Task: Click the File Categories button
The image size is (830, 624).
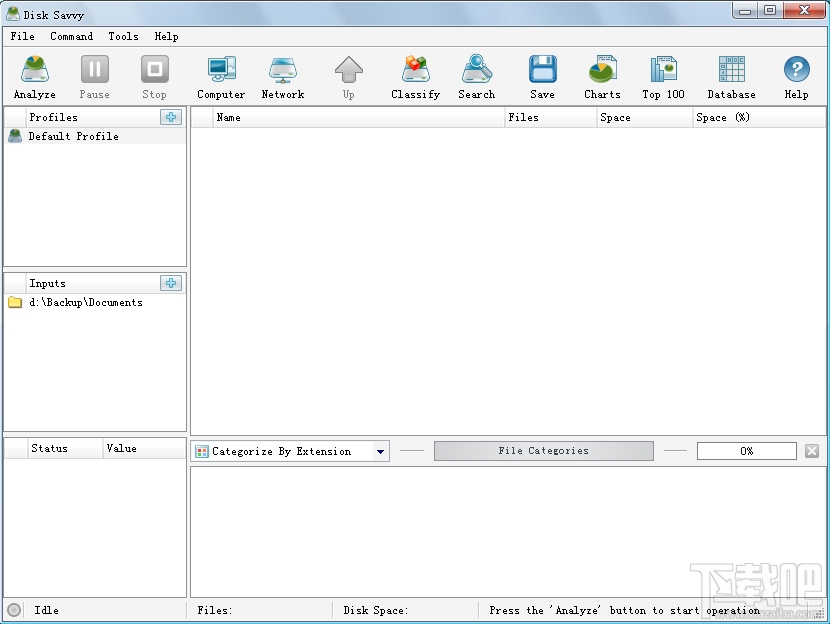Action: (x=544, y=451)
